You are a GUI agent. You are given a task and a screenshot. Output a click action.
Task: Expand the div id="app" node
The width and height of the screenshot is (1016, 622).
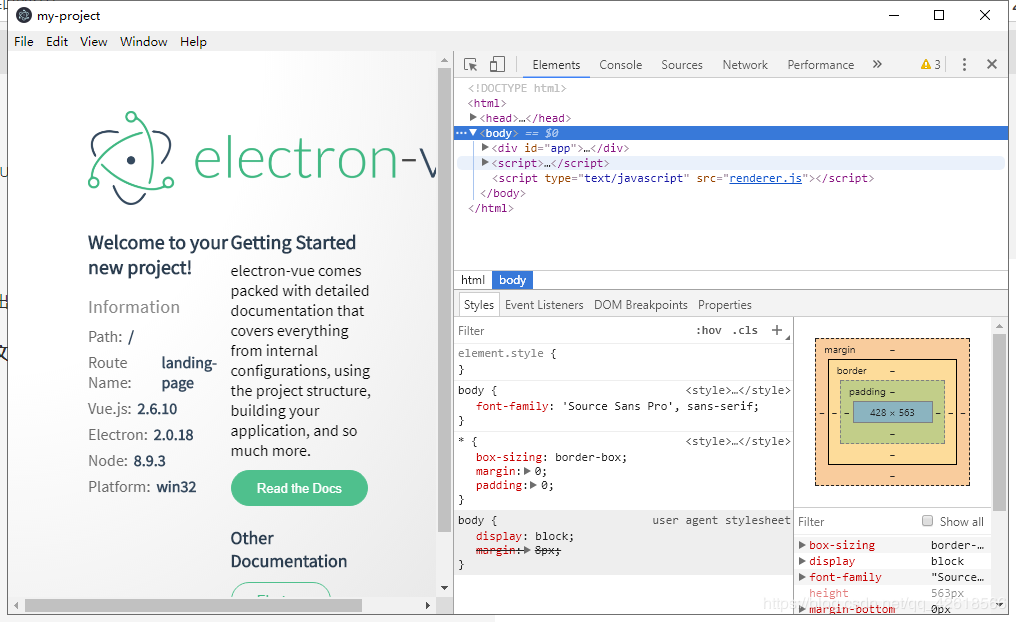click(x=485, y=148)
